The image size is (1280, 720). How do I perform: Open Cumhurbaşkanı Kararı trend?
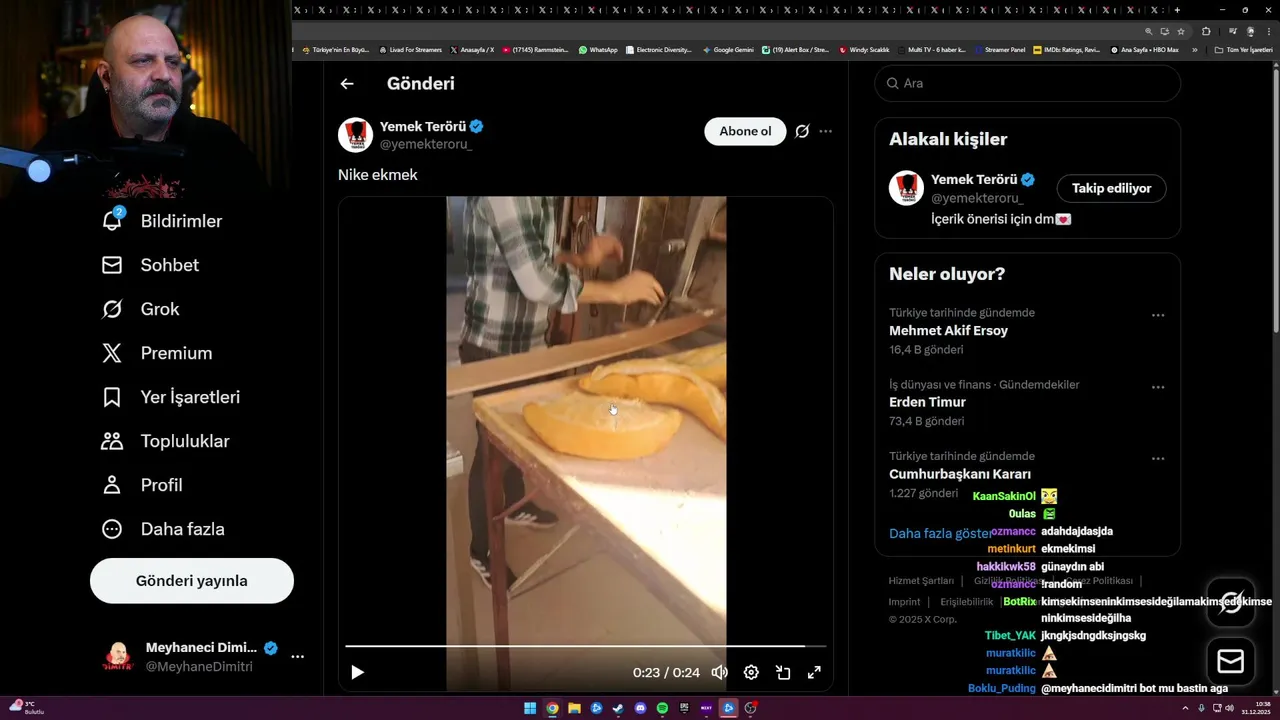point(960,474)
